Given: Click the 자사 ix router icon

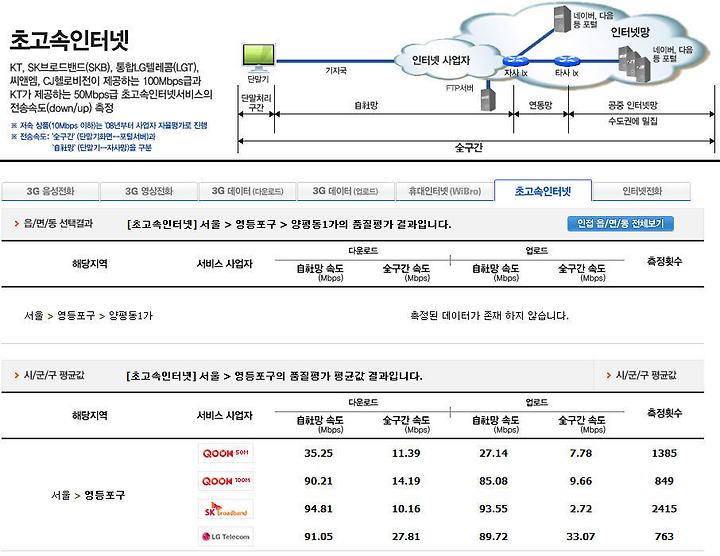Looking at the screenshot, I should tap(516, 61).
